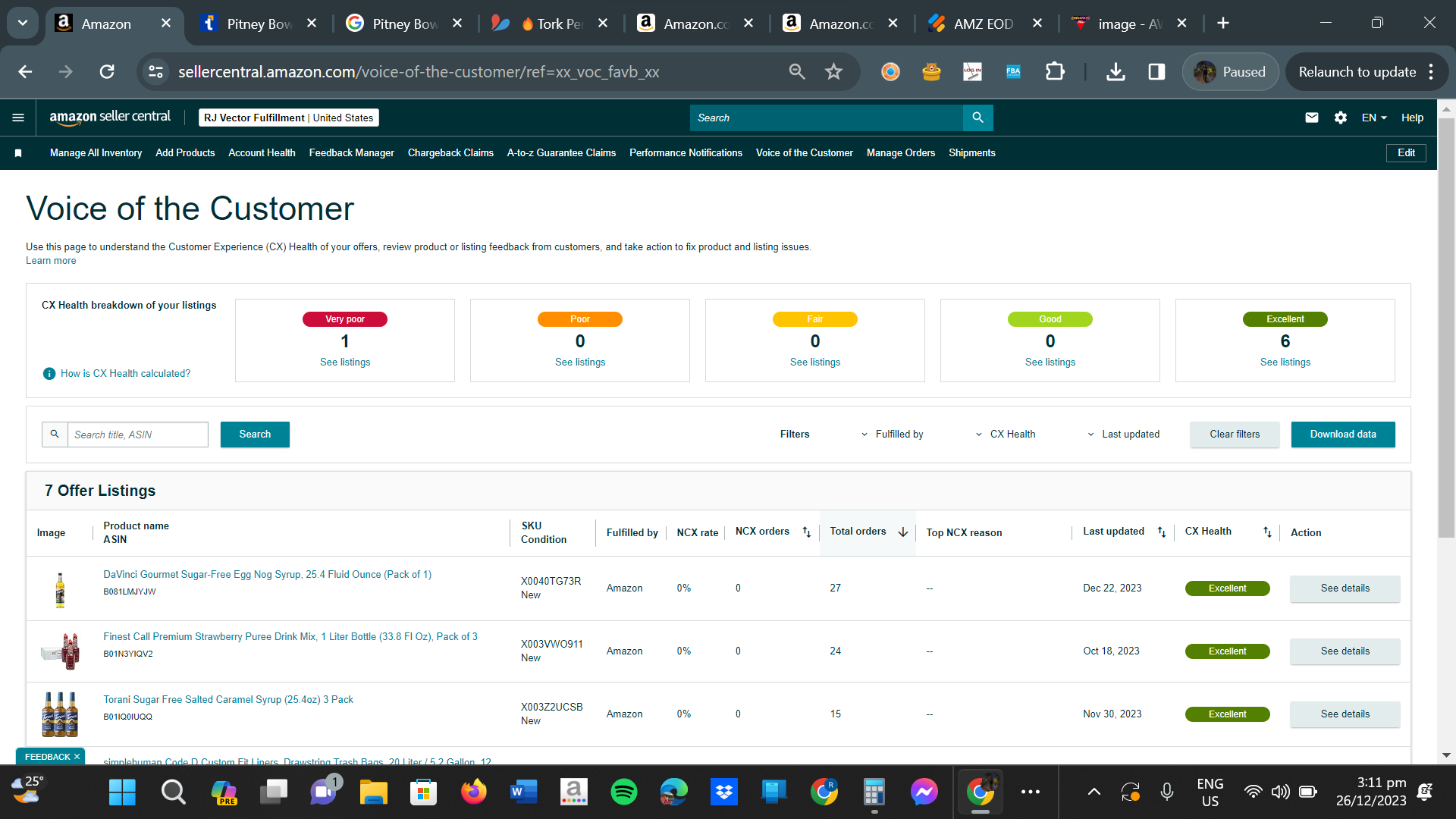Screen dimensions: 1456x819
Task: Click the address bar URL
Action: [x=419, y=72]
